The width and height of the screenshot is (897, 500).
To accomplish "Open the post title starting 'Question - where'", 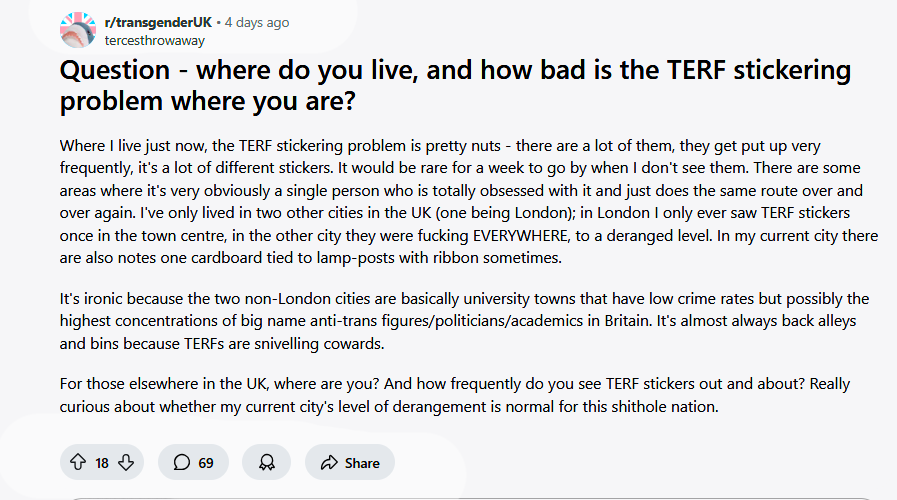I will coord(455,85).
